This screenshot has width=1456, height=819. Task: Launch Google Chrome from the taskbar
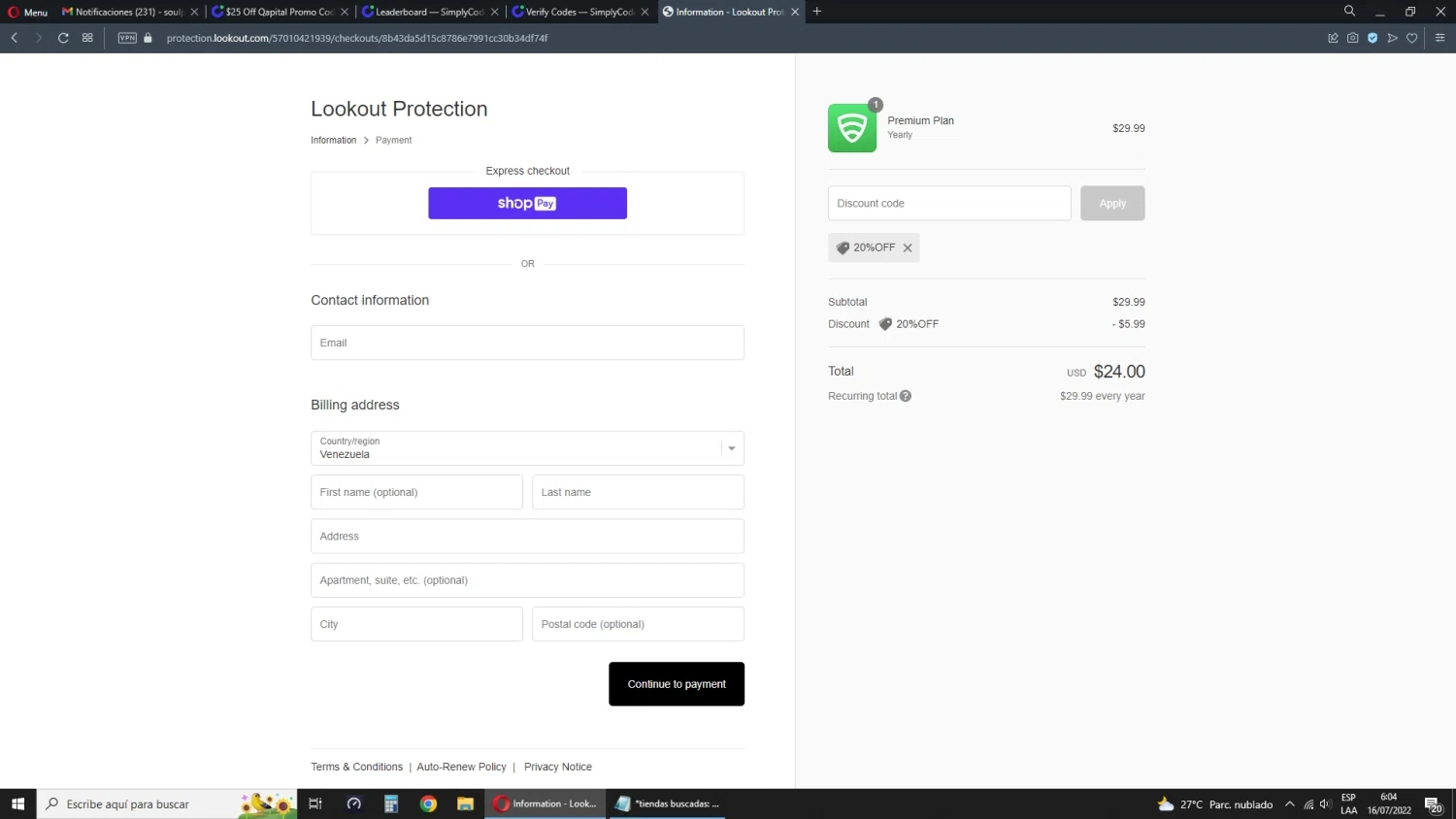[x=428, y=803]
